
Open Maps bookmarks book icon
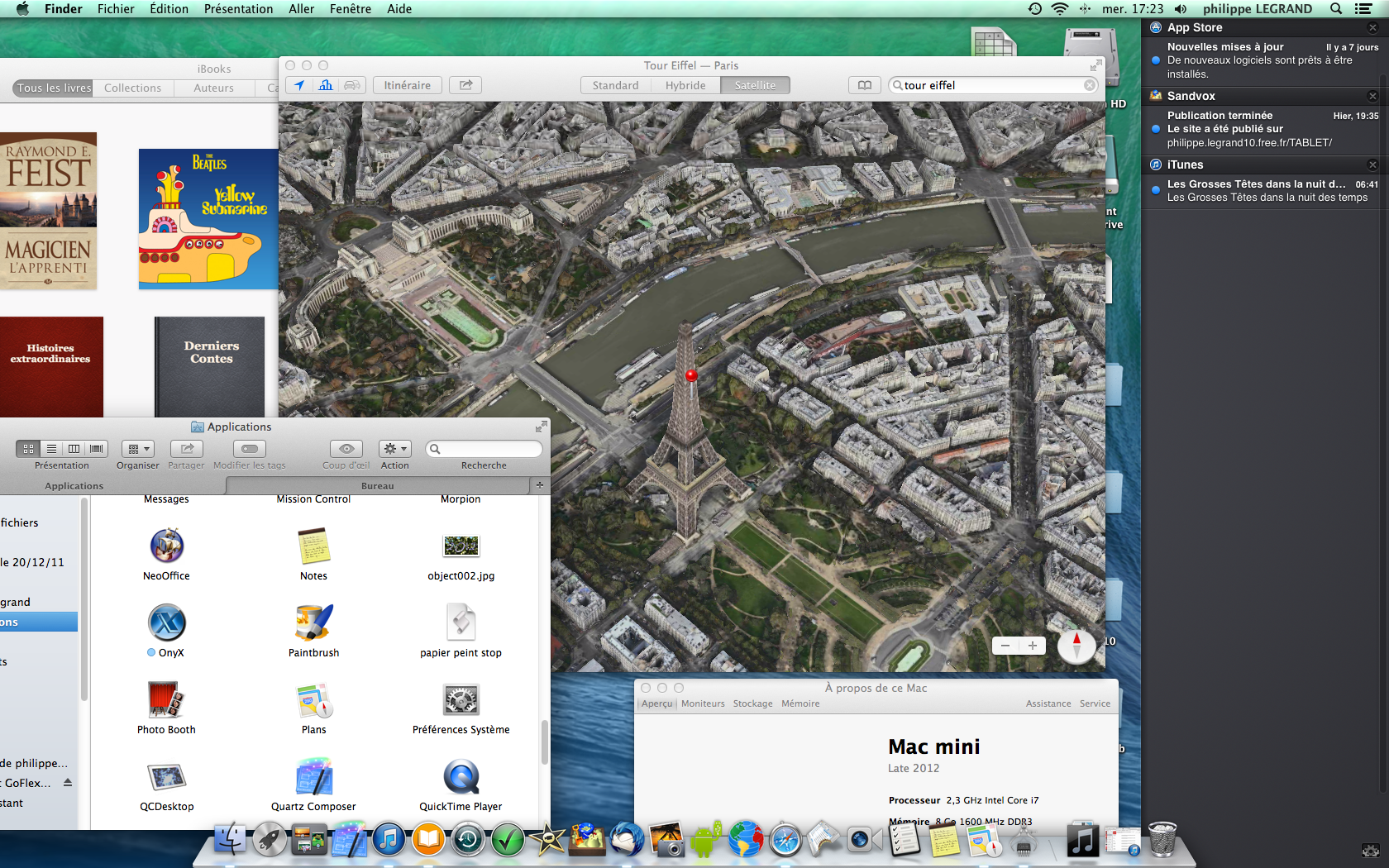point(864,85)
